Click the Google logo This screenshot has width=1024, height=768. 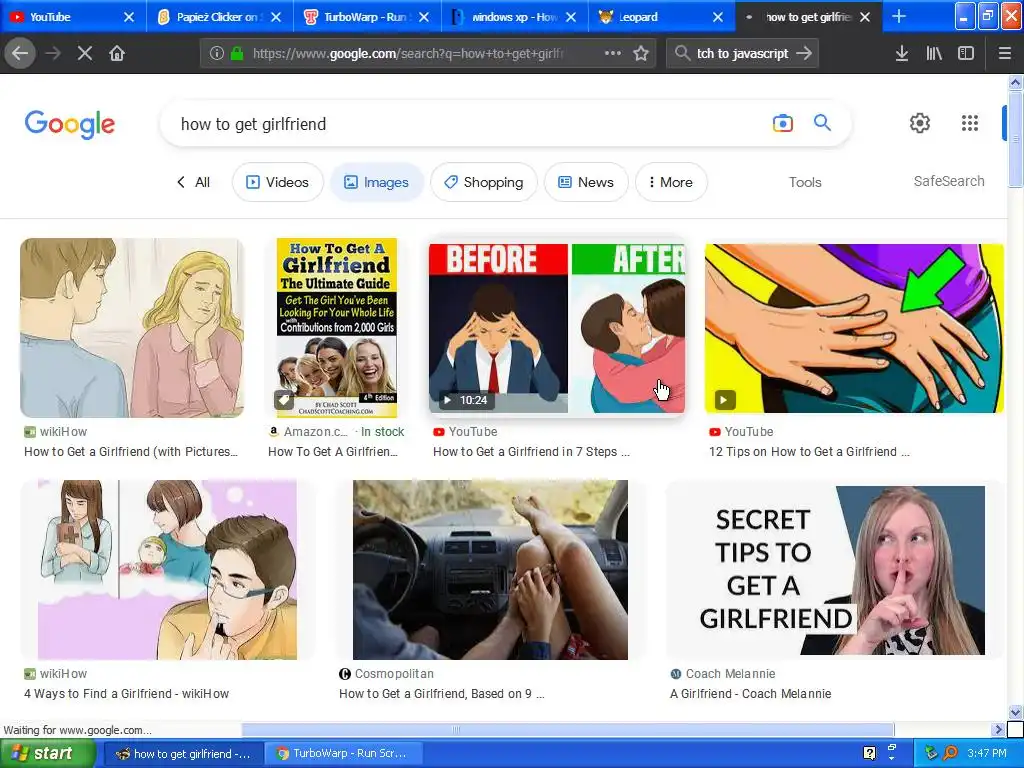(70, 124)
